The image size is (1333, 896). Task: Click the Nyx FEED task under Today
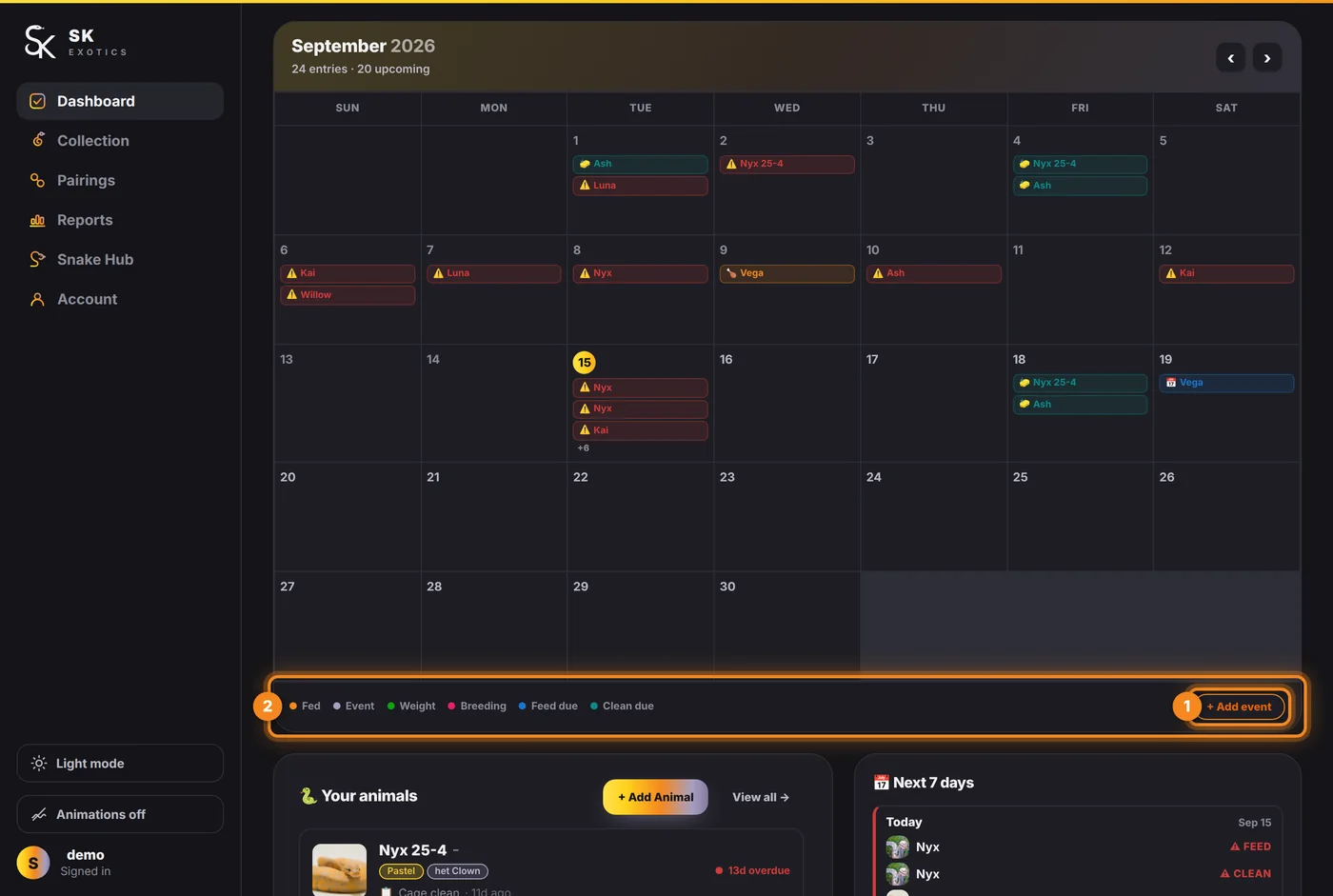coord(1079,846)
